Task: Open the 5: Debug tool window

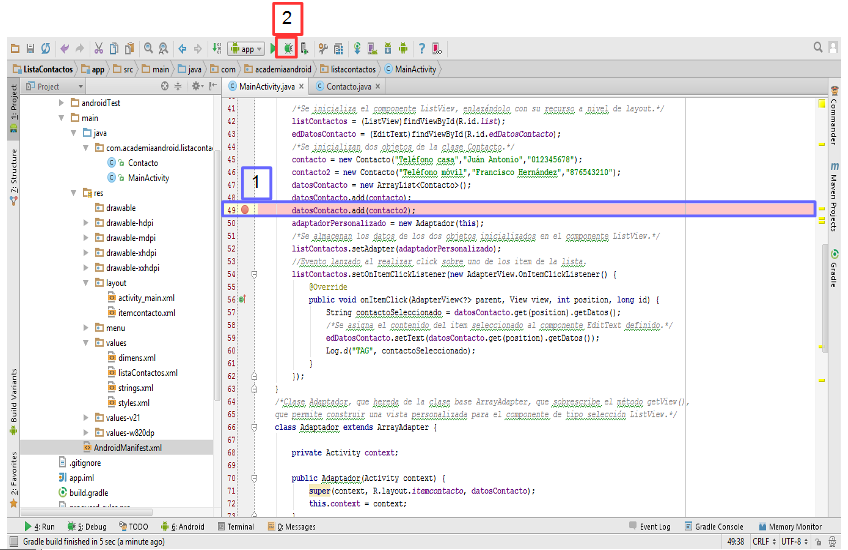Action: (87, 527)
